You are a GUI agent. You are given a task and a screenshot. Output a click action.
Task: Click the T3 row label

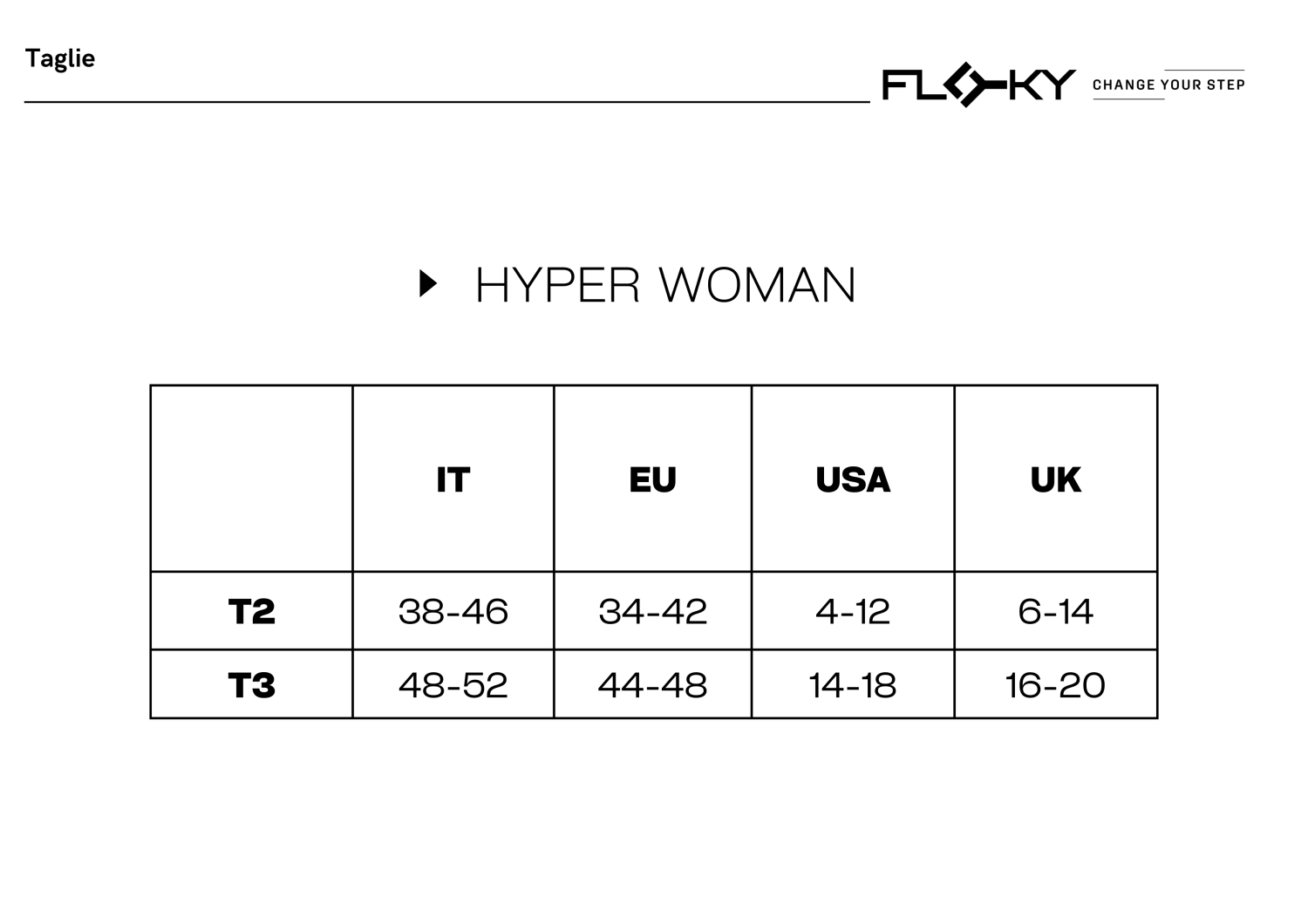pos(251,685)
